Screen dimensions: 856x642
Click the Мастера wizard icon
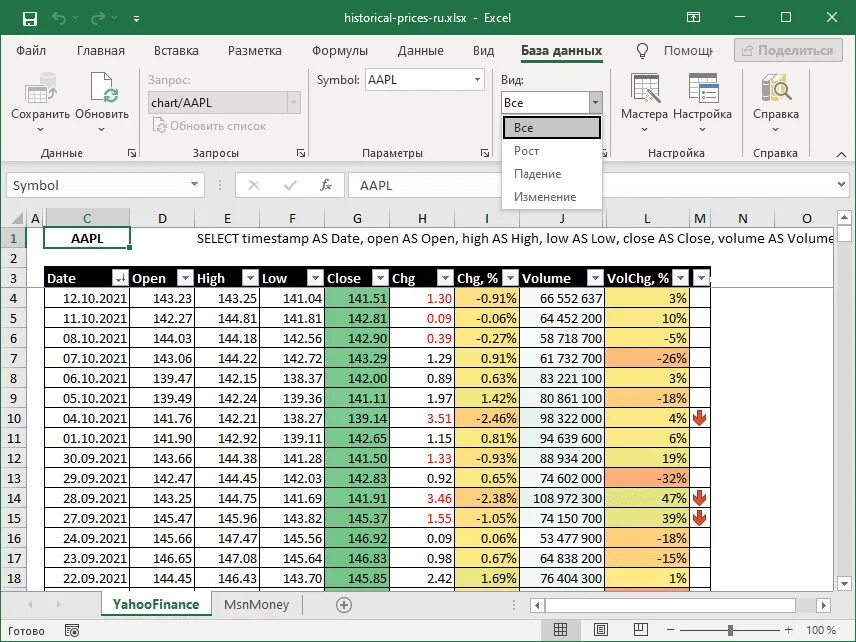click(645, 89)
